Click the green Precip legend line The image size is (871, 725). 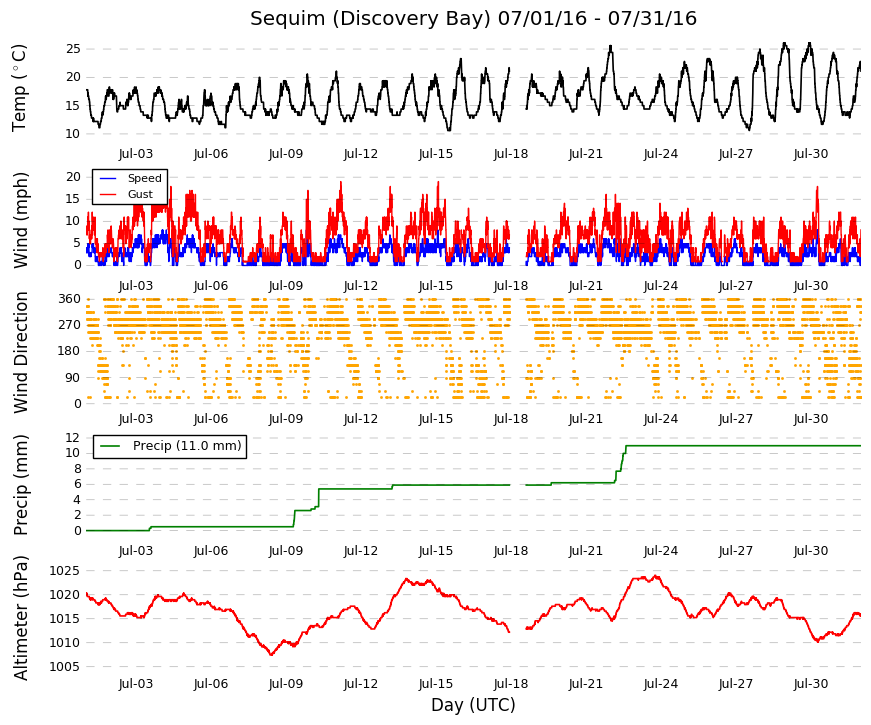[x=109, y=446]
